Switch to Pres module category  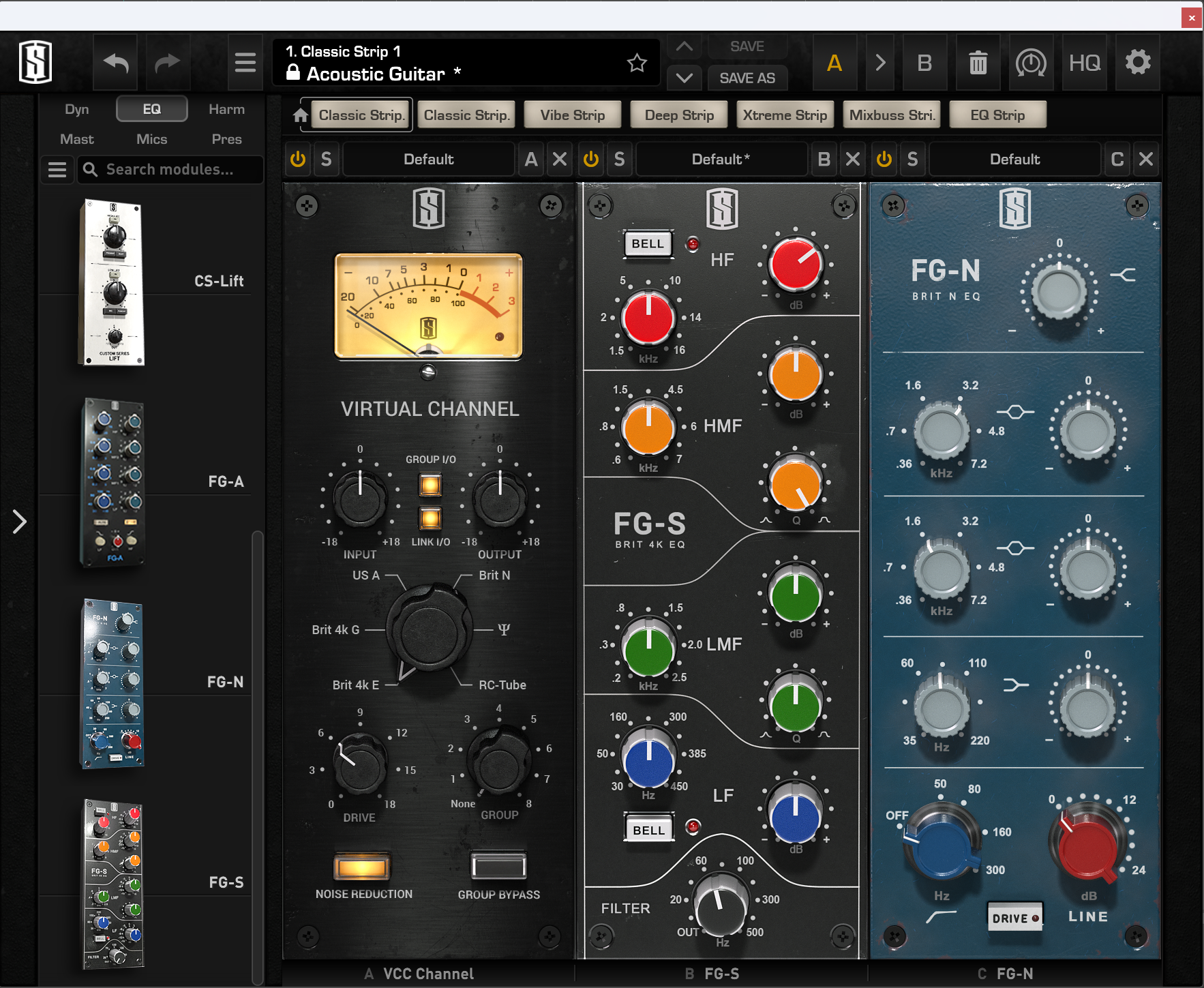[x=226, y=139]
